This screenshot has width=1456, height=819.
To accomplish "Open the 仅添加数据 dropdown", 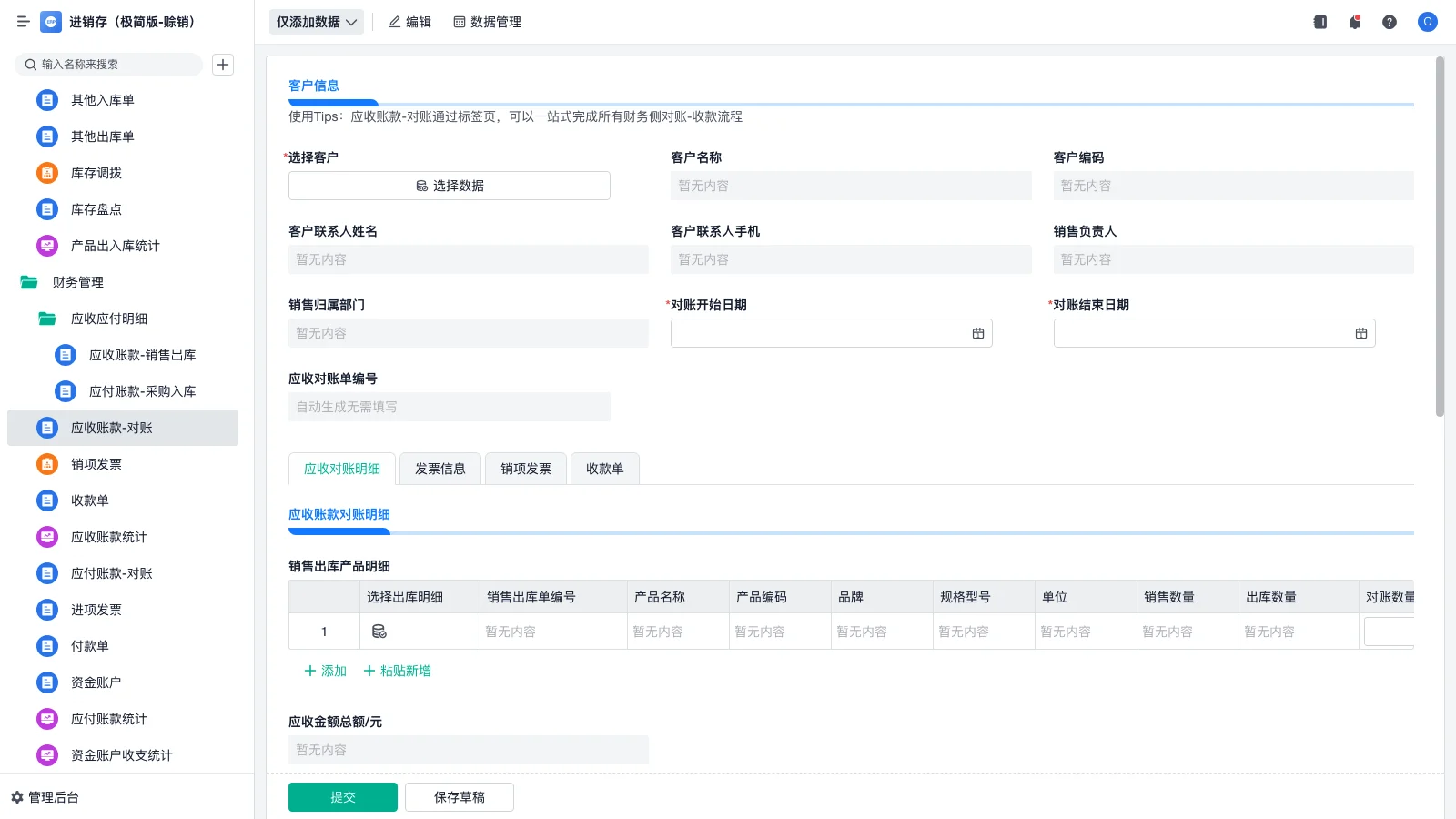I will pos(317,22).
